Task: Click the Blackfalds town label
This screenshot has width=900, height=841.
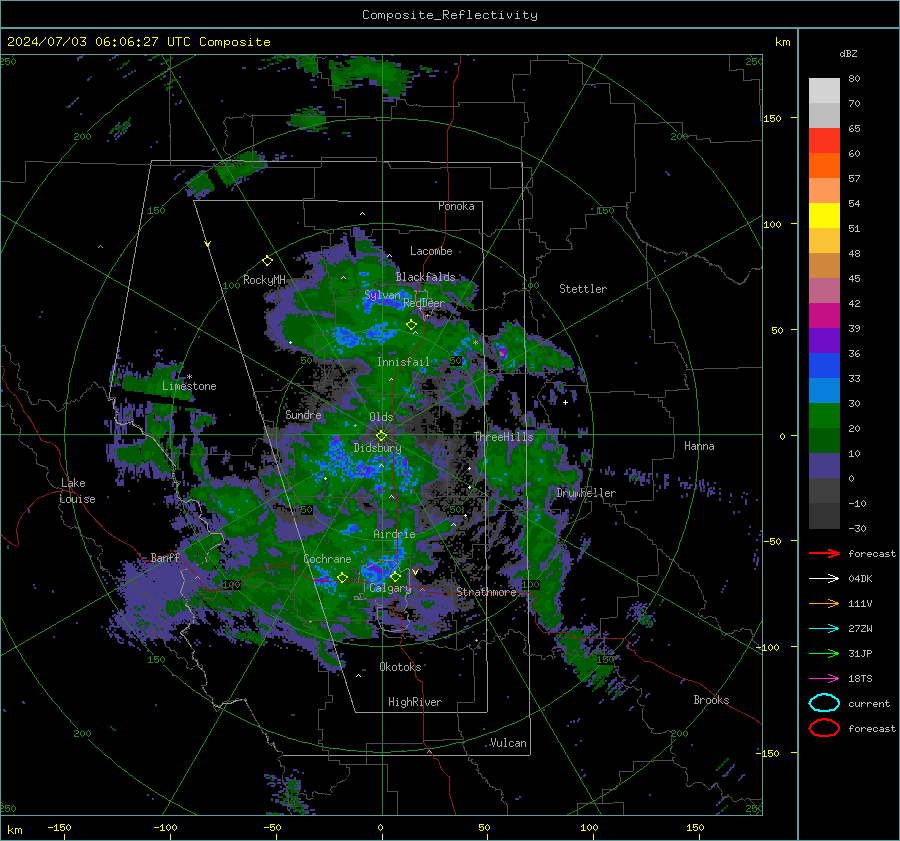Action: pyautogui.click(x=425, y=277)
